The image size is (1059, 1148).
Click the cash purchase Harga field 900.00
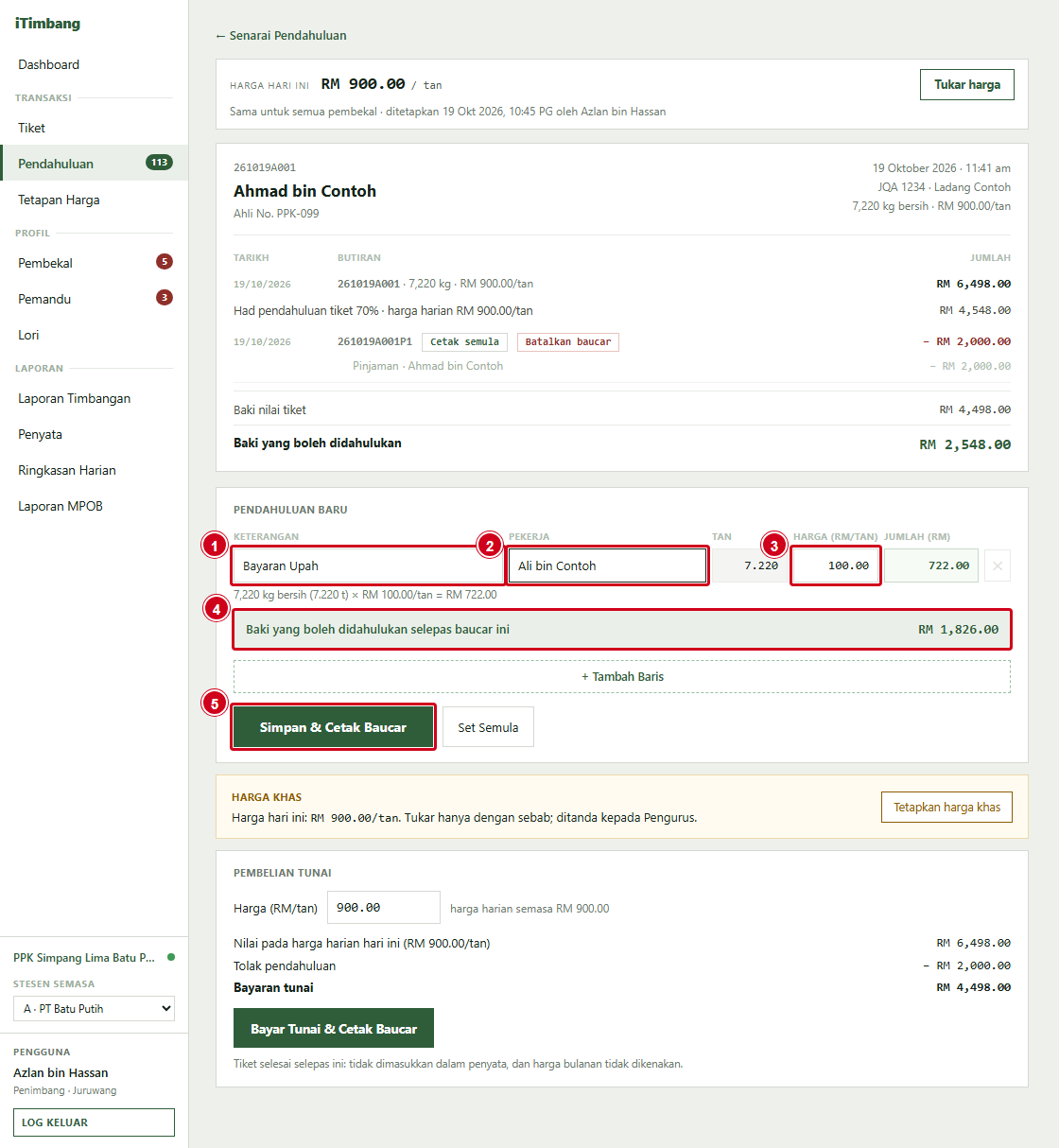tap(384, 907)
